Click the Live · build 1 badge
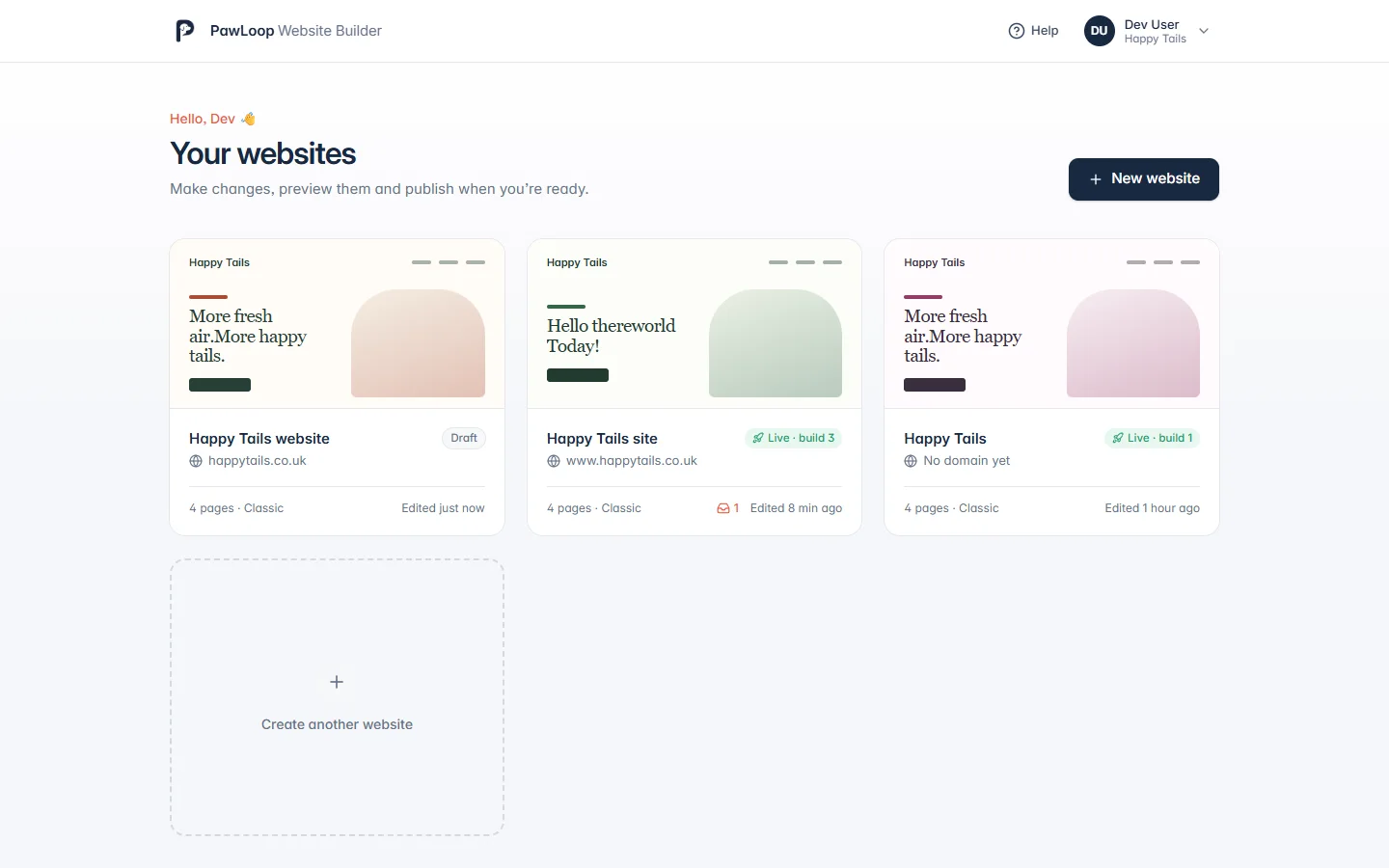1389x868 pixels. (x=1152, y=438)
